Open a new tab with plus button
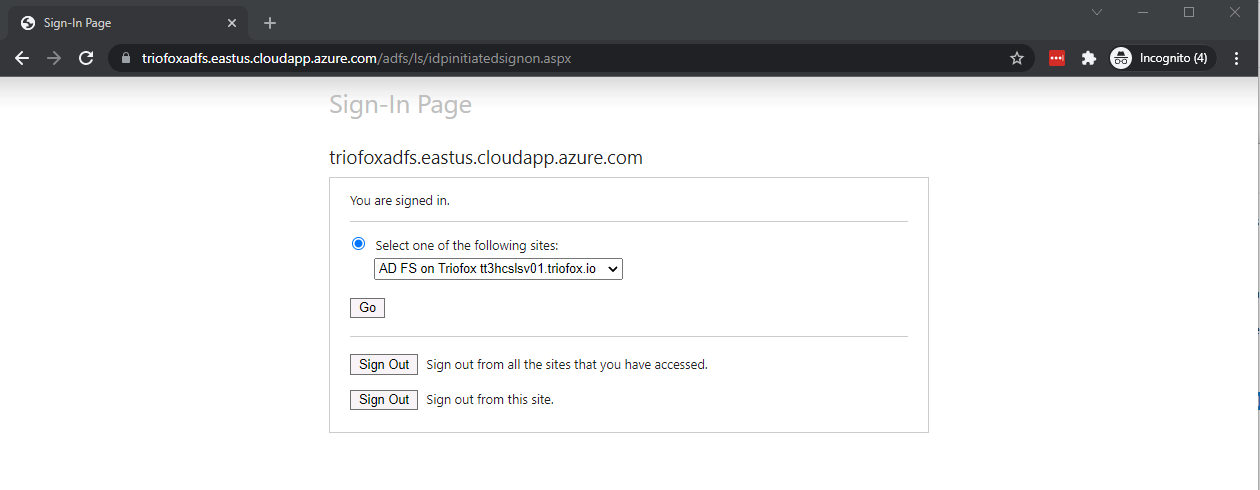Screen dimensions: 1260x490 (270, 23)
